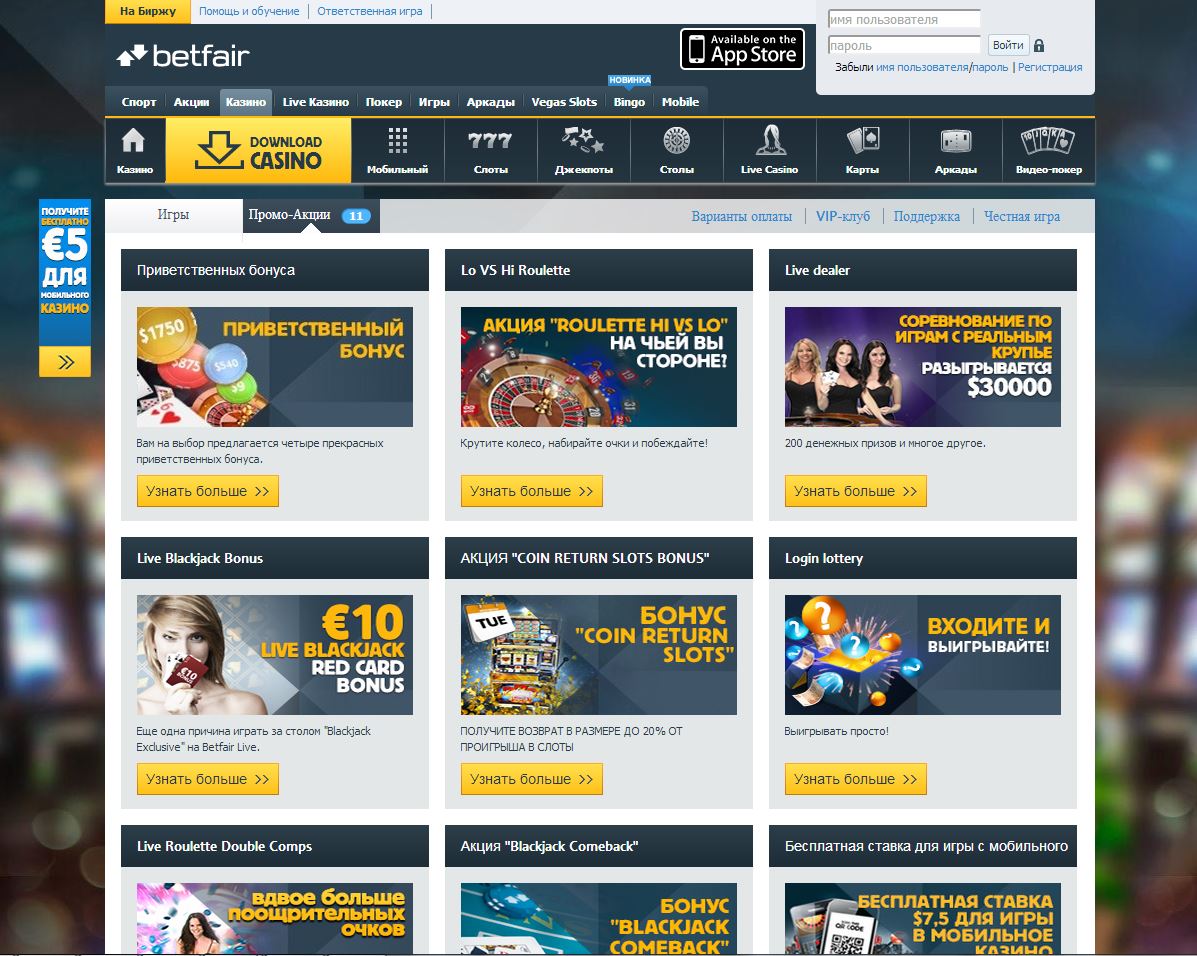Open Варианты оплаты link
The image size is (1197, 956).
(x=741, y=217)
